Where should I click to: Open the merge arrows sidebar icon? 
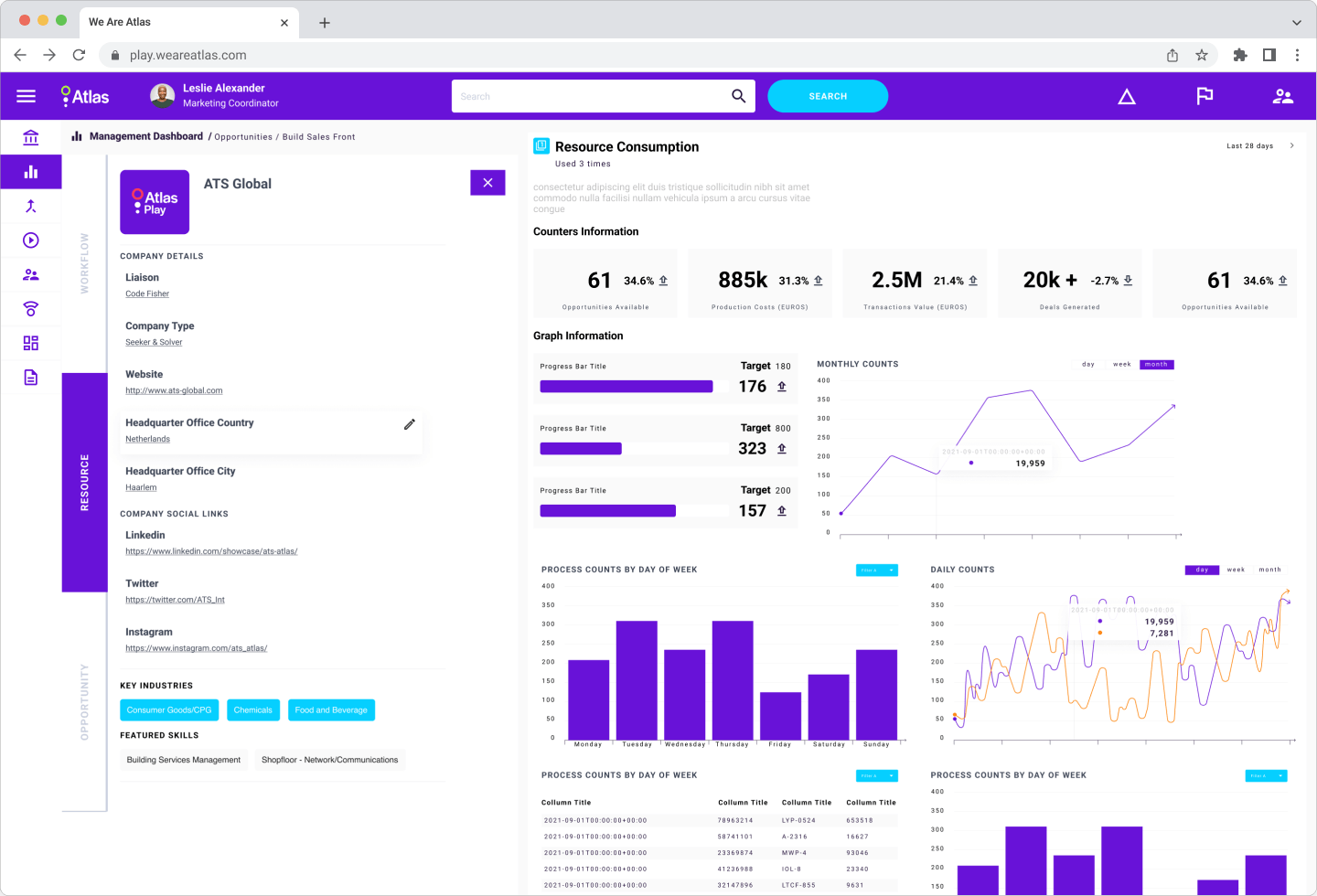(x=31, y=207)
